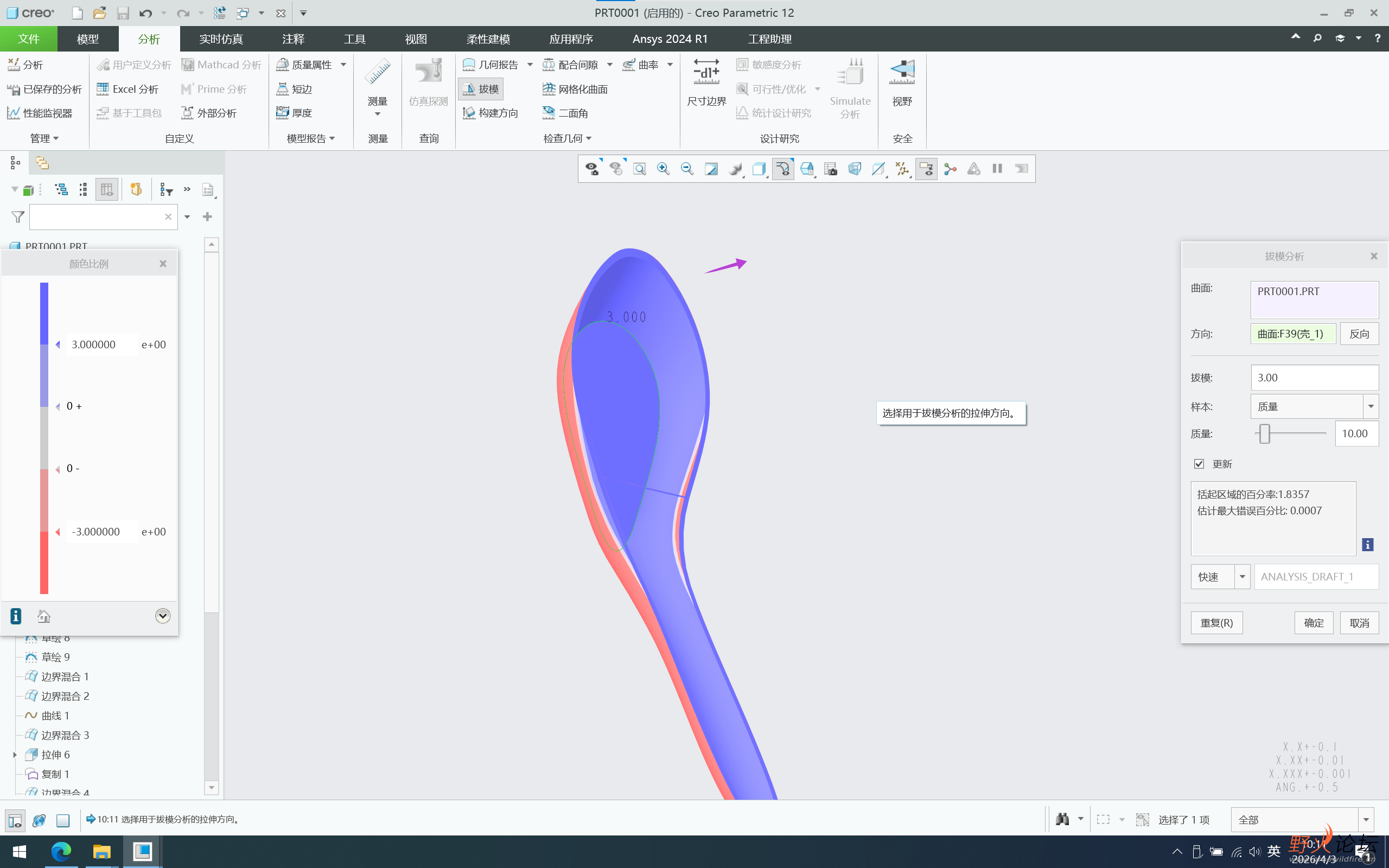Open the 文件 menu
This screenshot has width=1389, height=868.
pyautogui.click(x=29, y=39)
